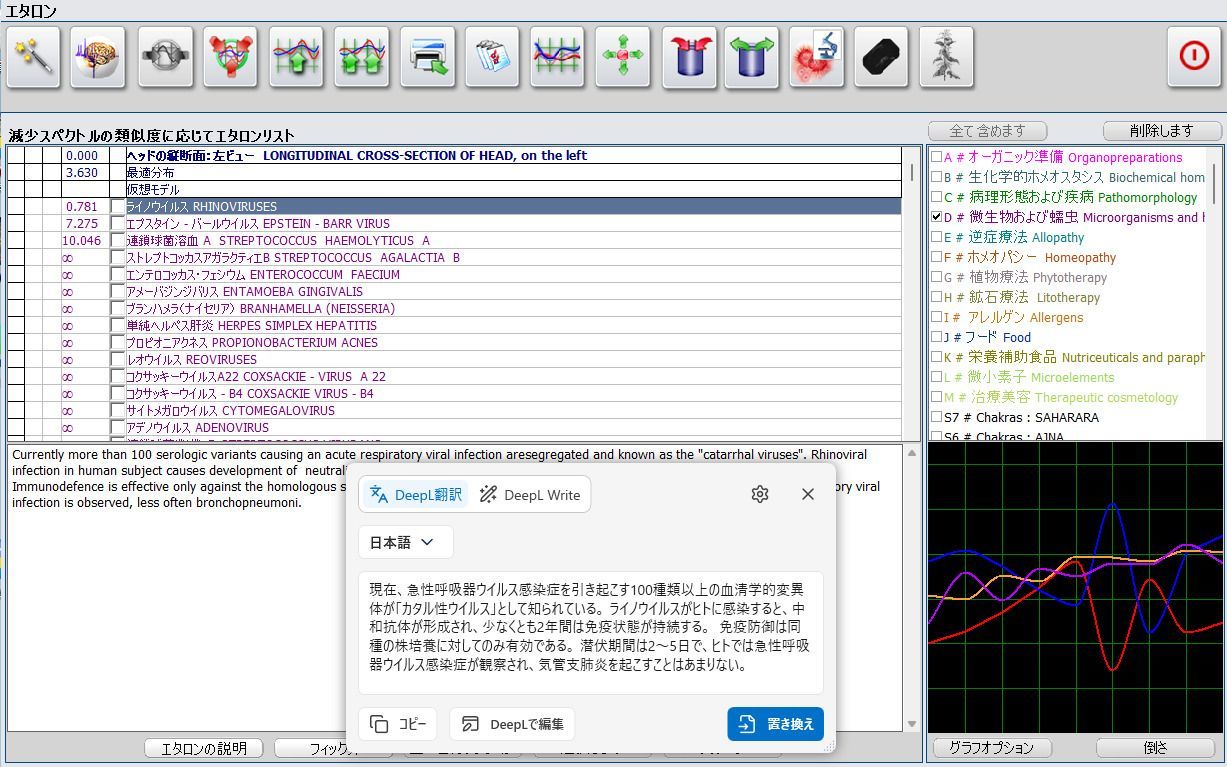
Task: Click the four green arrows icon
Action: click(622, 57)
